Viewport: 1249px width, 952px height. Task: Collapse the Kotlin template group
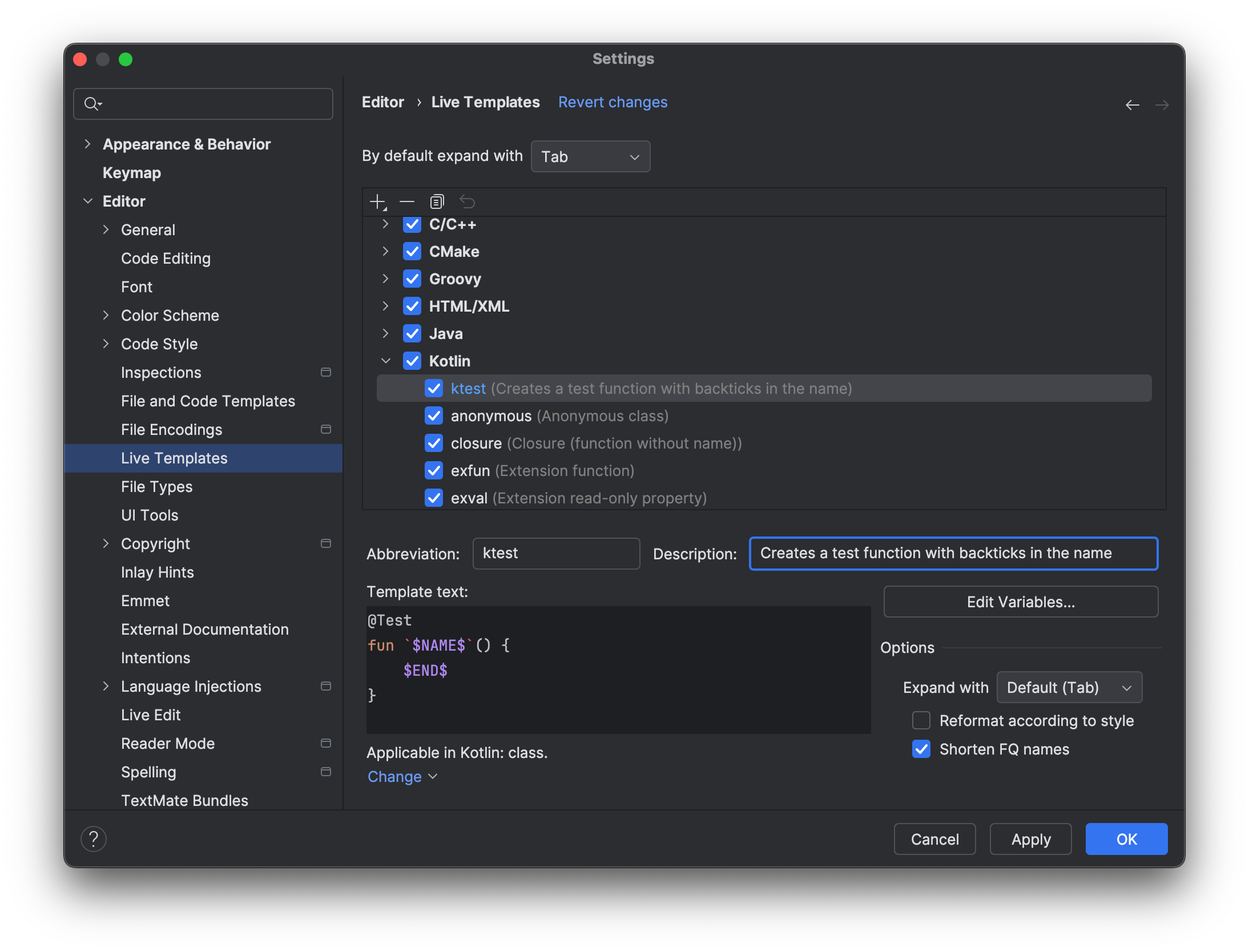pos(385,361)
